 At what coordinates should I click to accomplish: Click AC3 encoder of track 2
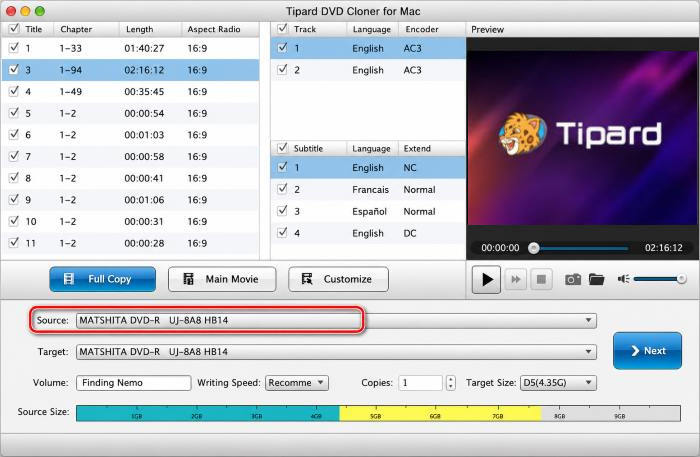point(412,70)
